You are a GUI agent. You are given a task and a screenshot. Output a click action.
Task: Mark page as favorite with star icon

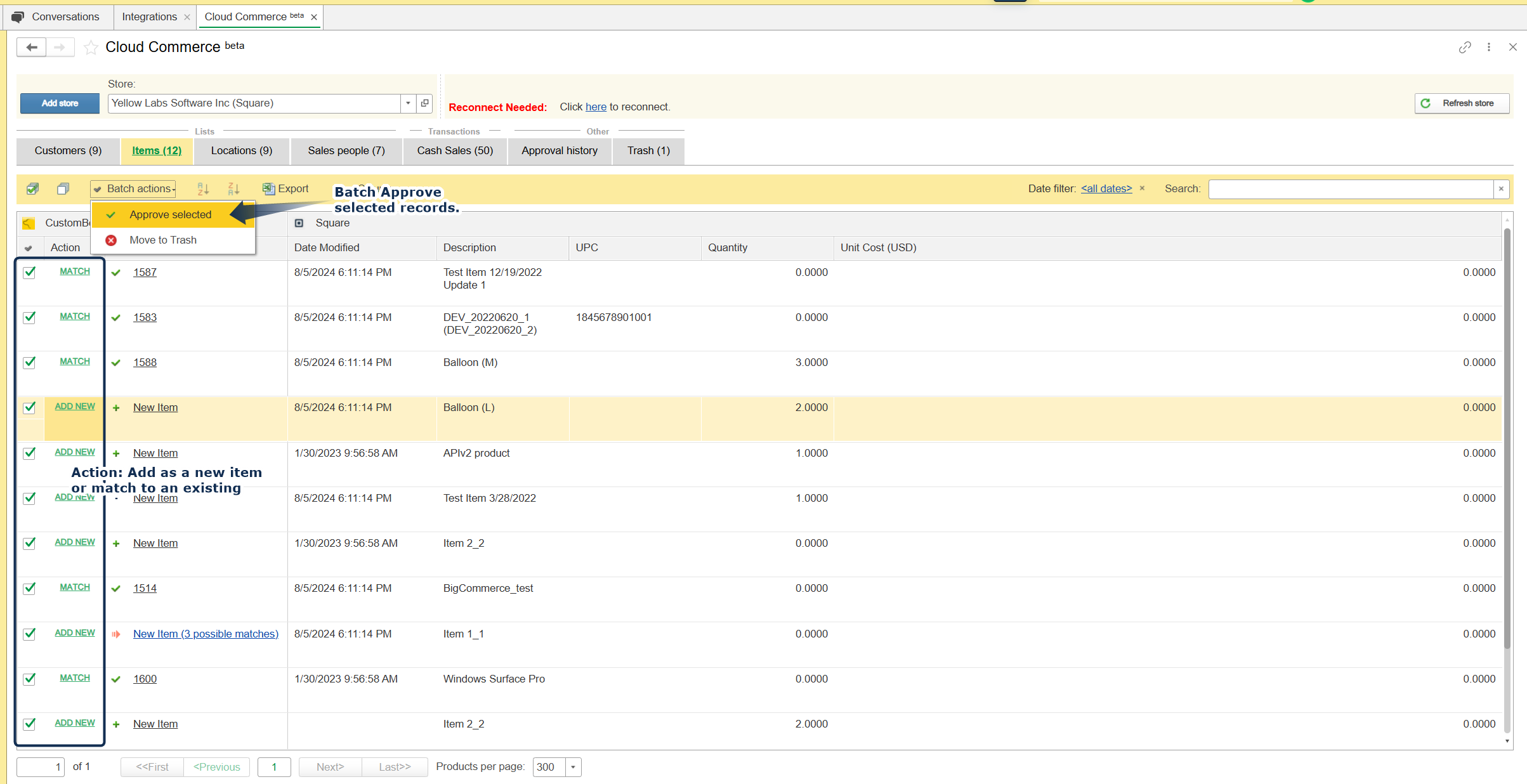pos(91,48)
